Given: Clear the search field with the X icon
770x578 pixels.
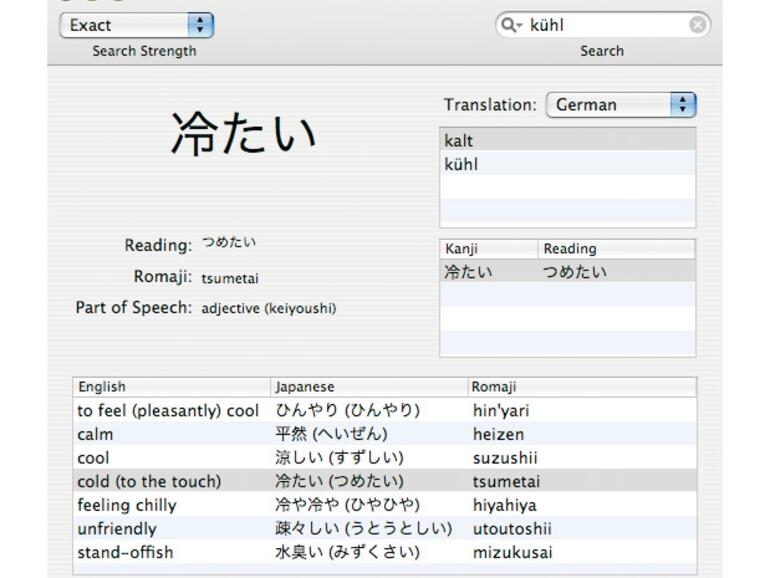Looking at the screenshot, I should click(697, 25).
